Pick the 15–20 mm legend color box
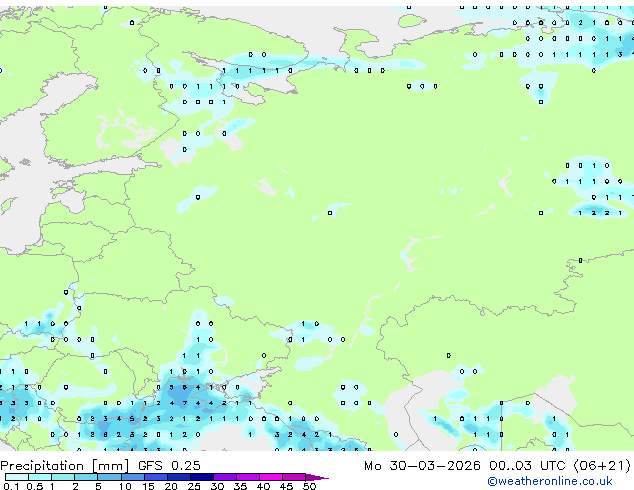The width and height of the screenshot is (634, 490). point(155,477)
